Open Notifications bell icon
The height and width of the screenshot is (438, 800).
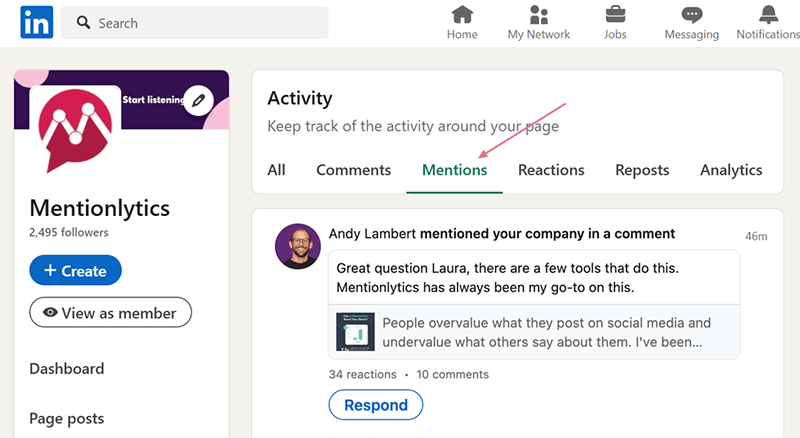768,14
